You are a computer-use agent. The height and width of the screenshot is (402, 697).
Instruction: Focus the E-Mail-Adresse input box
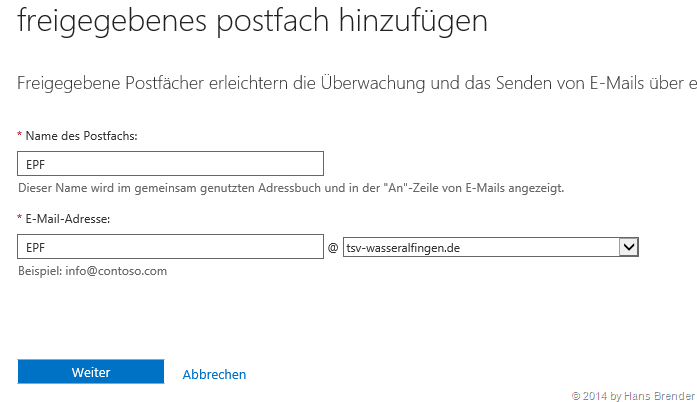pos(170,246)
